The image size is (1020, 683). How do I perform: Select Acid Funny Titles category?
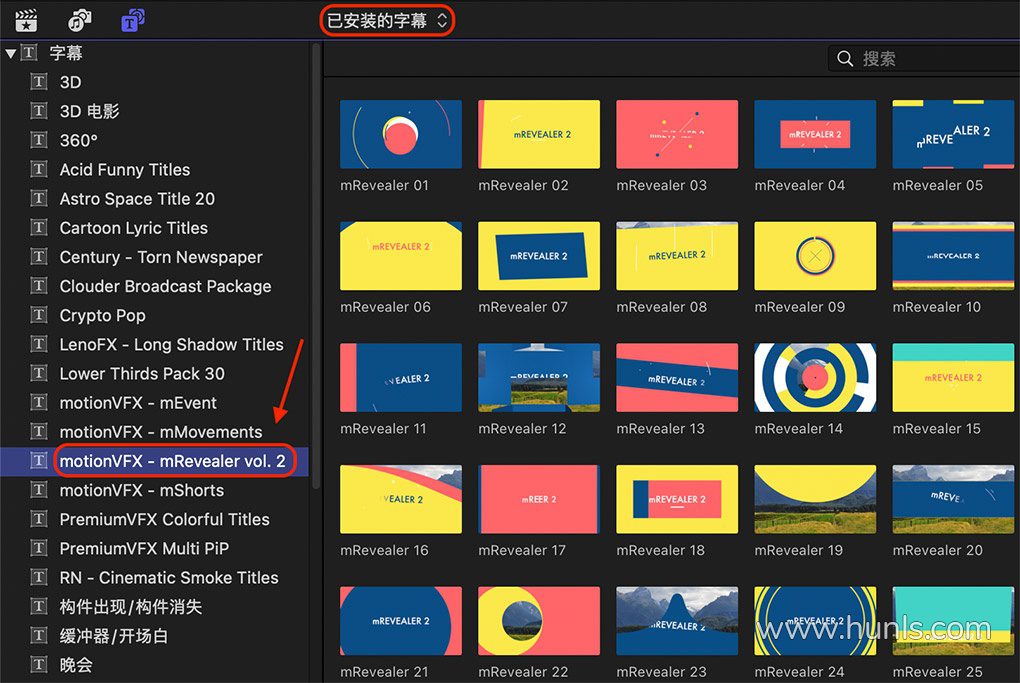[x=124, y=170]
